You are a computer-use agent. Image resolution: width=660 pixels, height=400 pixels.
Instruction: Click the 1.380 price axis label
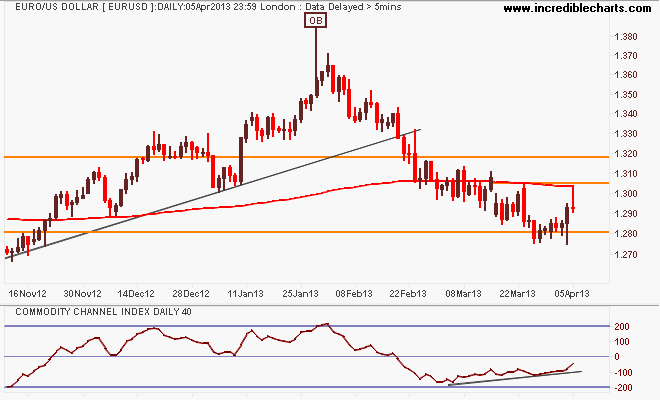point(627,37)
